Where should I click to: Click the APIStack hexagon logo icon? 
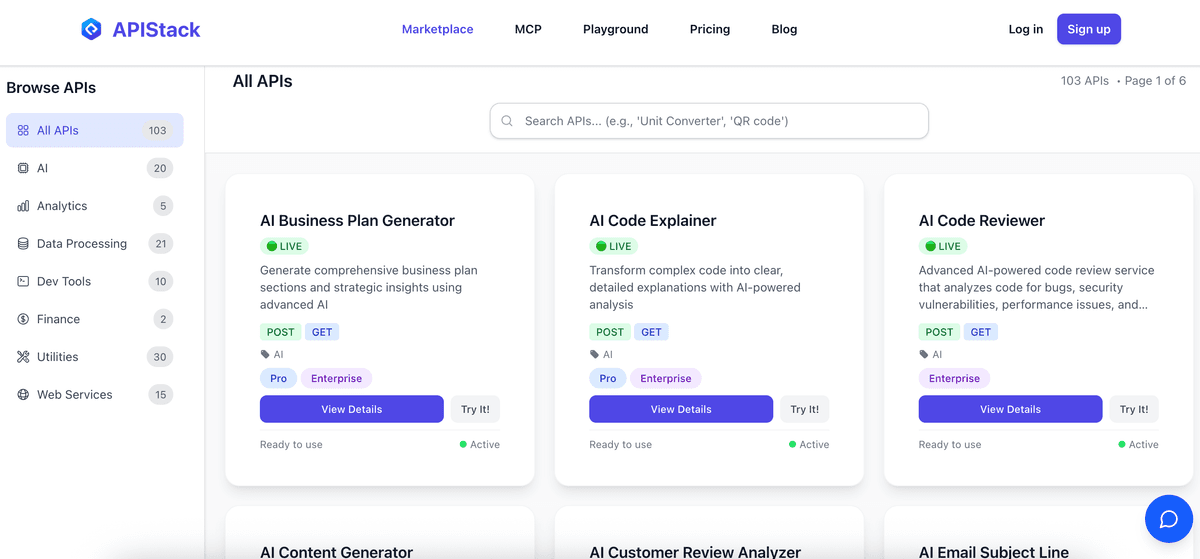click(91, 29)
